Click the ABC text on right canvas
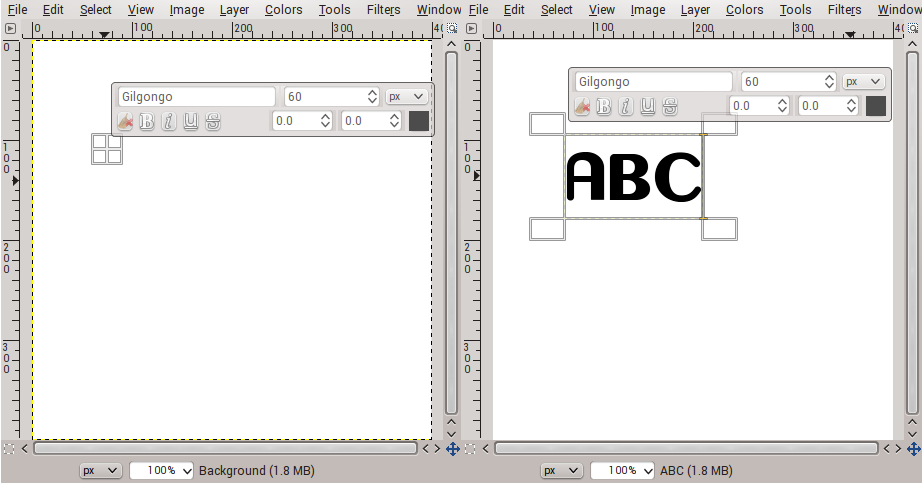 click(634, 176)
